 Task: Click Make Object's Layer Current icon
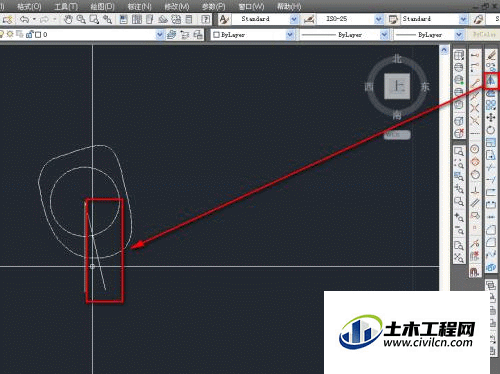pyautogui.click(x=171, y=34)
